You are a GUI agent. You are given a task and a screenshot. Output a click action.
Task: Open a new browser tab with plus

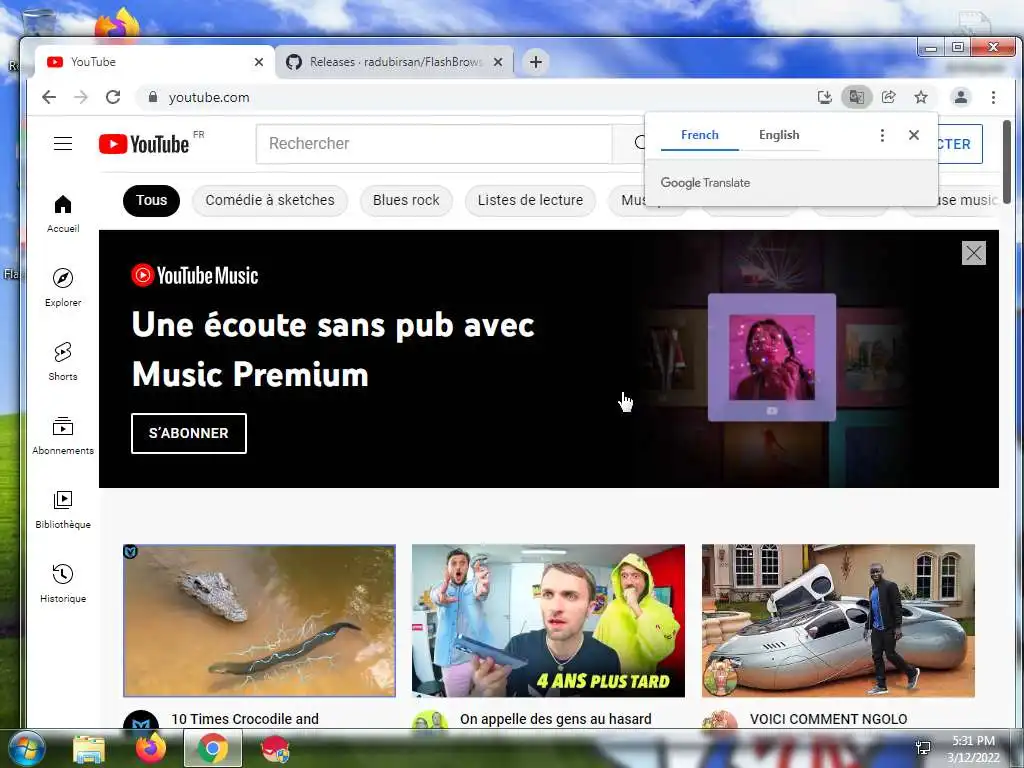point(536,62)
